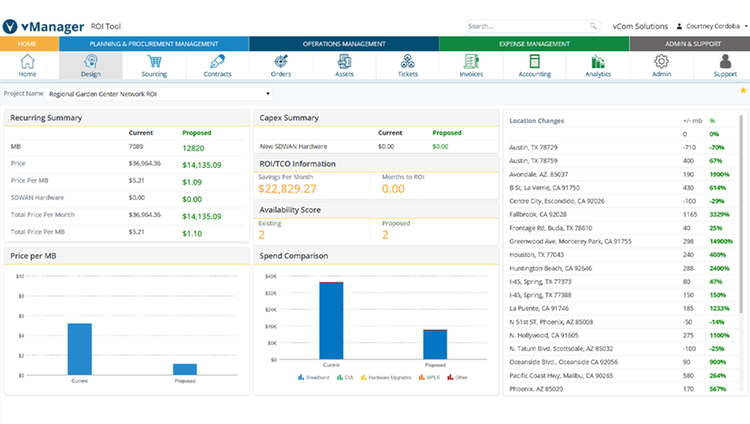The image size is (750, 424).
Task: Toggle the Broadband legend in Spend Comparison
Action: coord(314,378)
